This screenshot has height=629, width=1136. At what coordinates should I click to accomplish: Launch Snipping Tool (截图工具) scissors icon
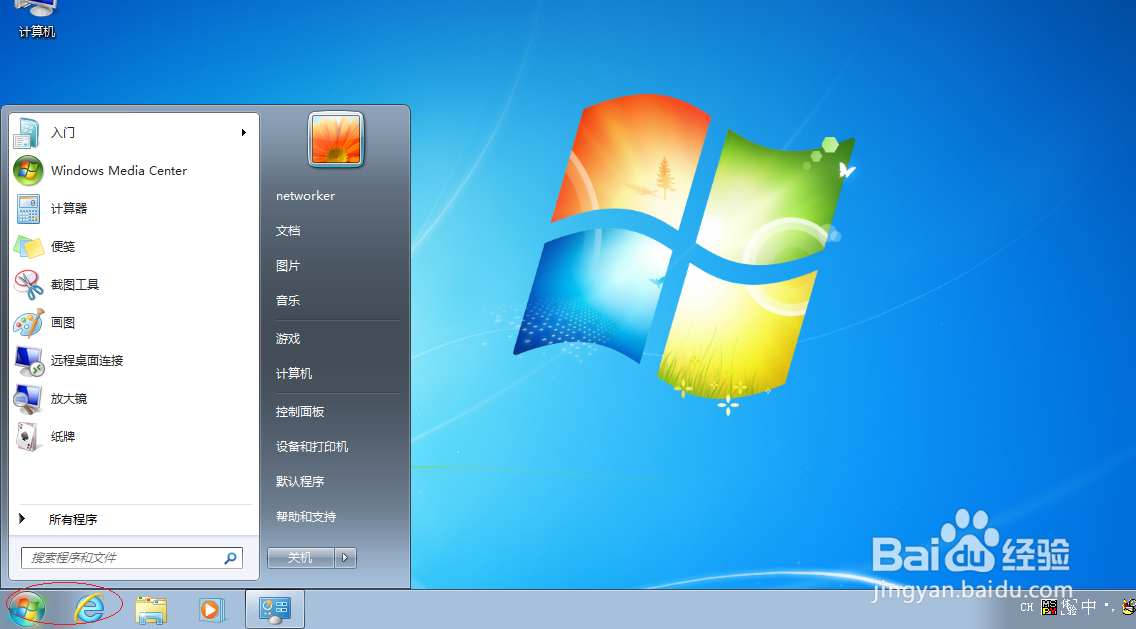29,285
